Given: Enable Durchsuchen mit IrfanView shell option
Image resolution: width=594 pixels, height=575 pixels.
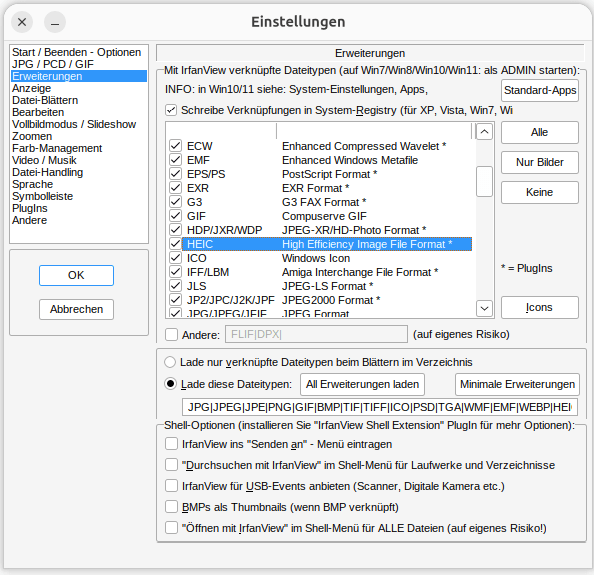Looking at the screenshot, I should (171, 465).
